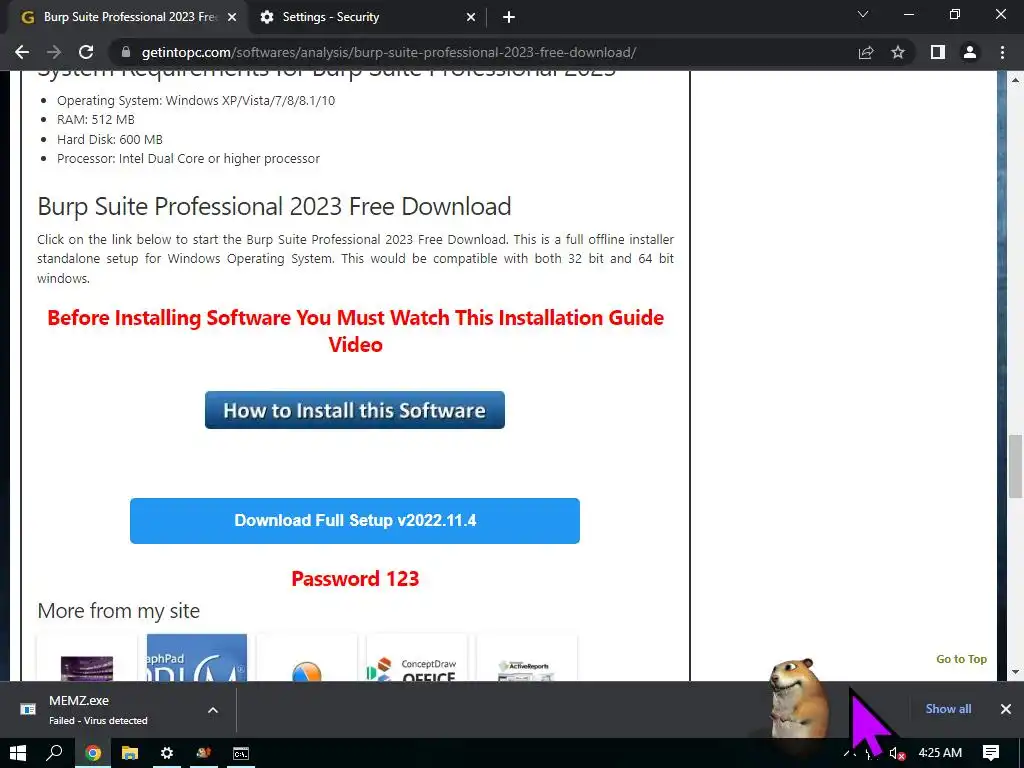Open the Chrome profile menu

(x=970, y=52)
